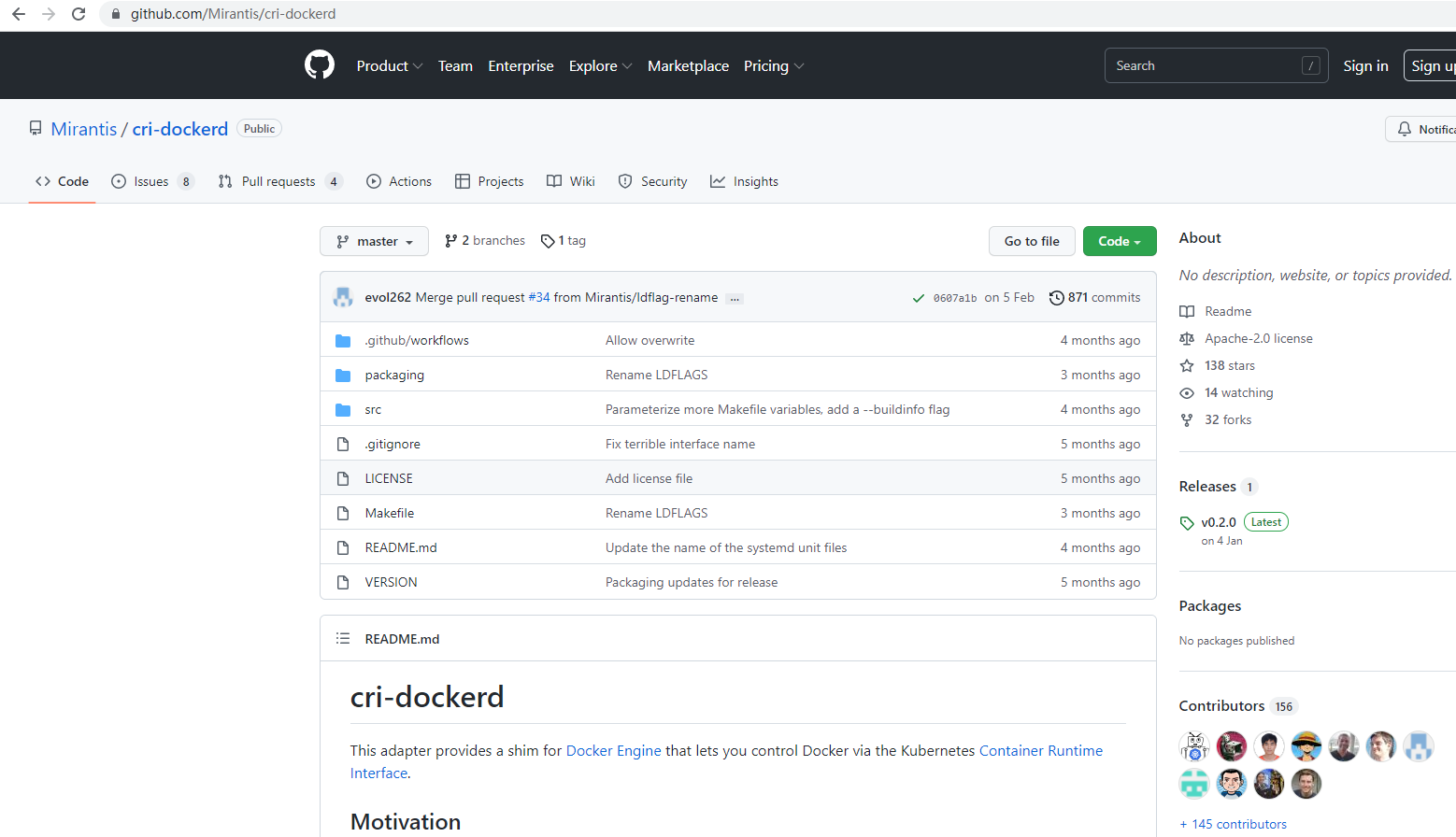Click the README table of contents icon

coord(343,639)
